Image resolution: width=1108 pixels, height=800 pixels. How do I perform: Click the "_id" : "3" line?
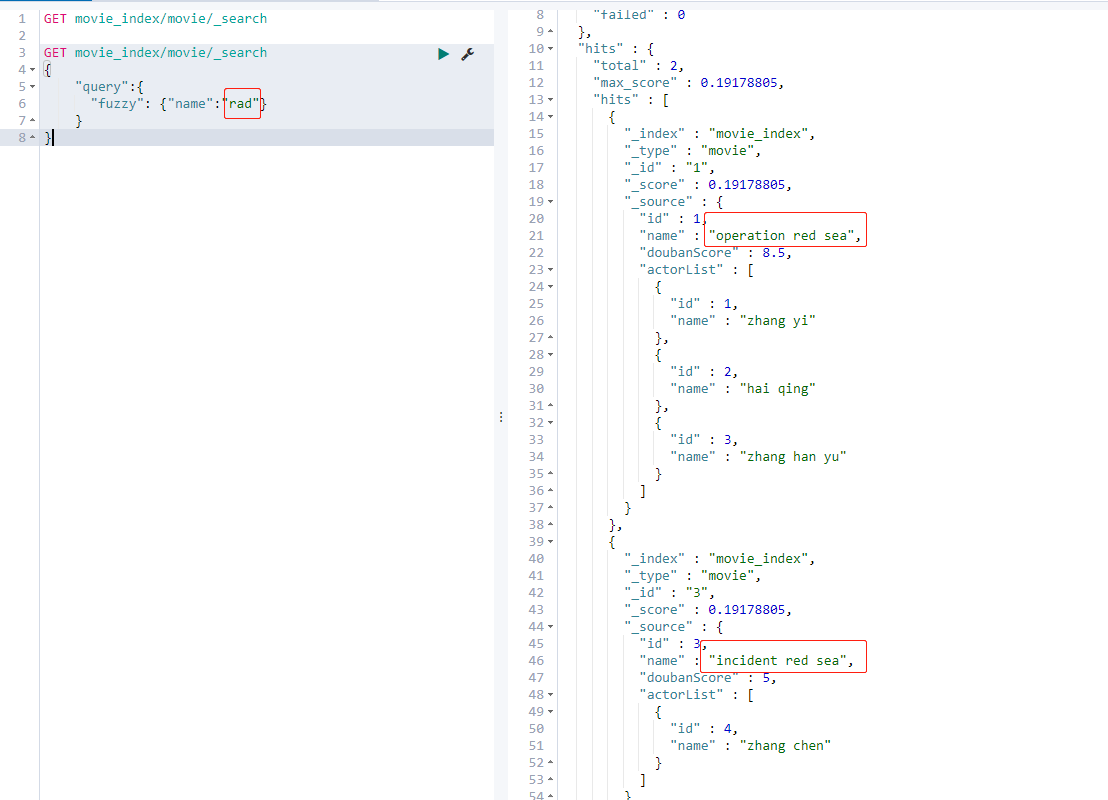click(669, 593)
